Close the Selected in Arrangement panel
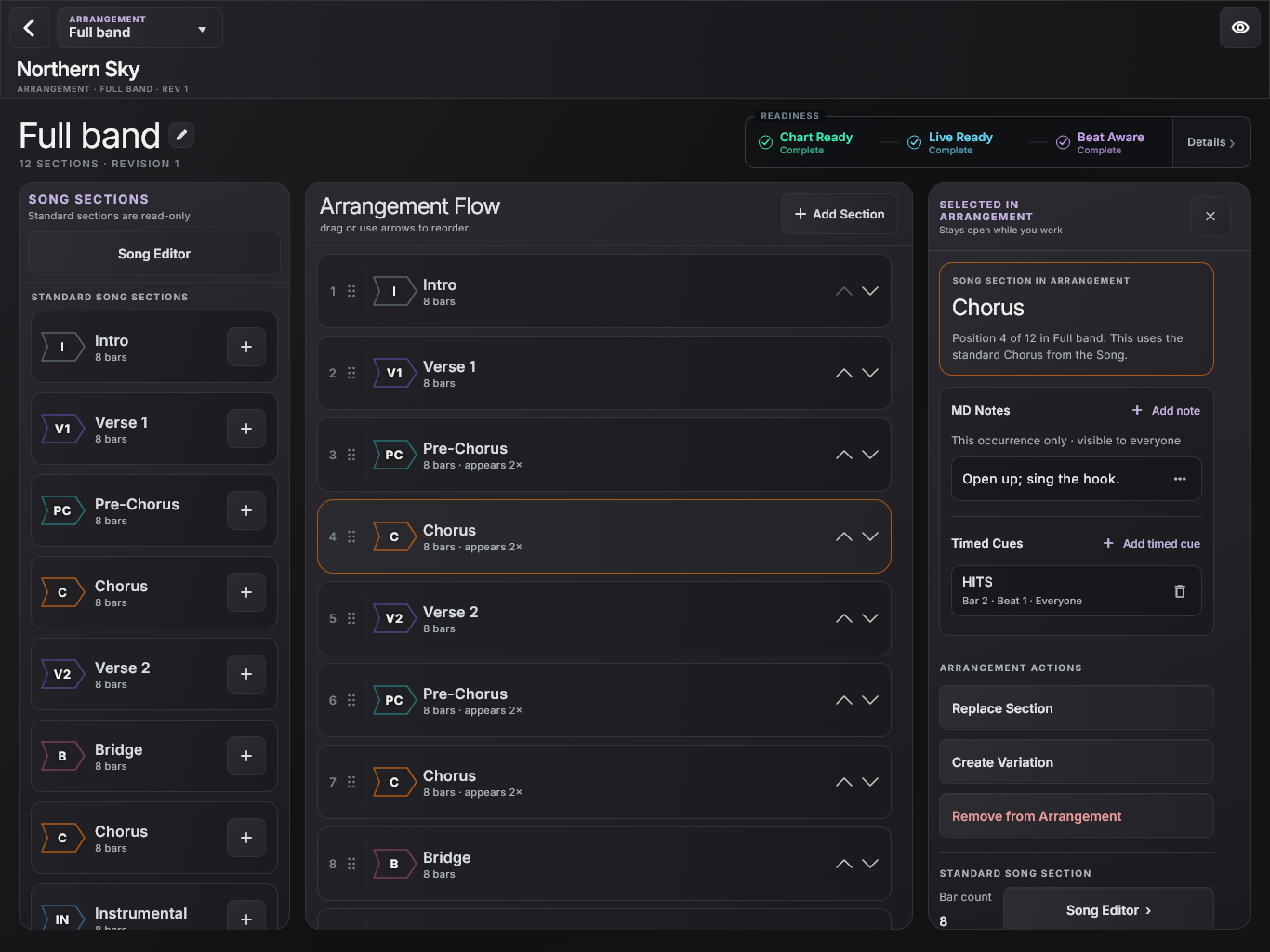The height and width of the screenshot is (952, 1270). click(1210, 216)
